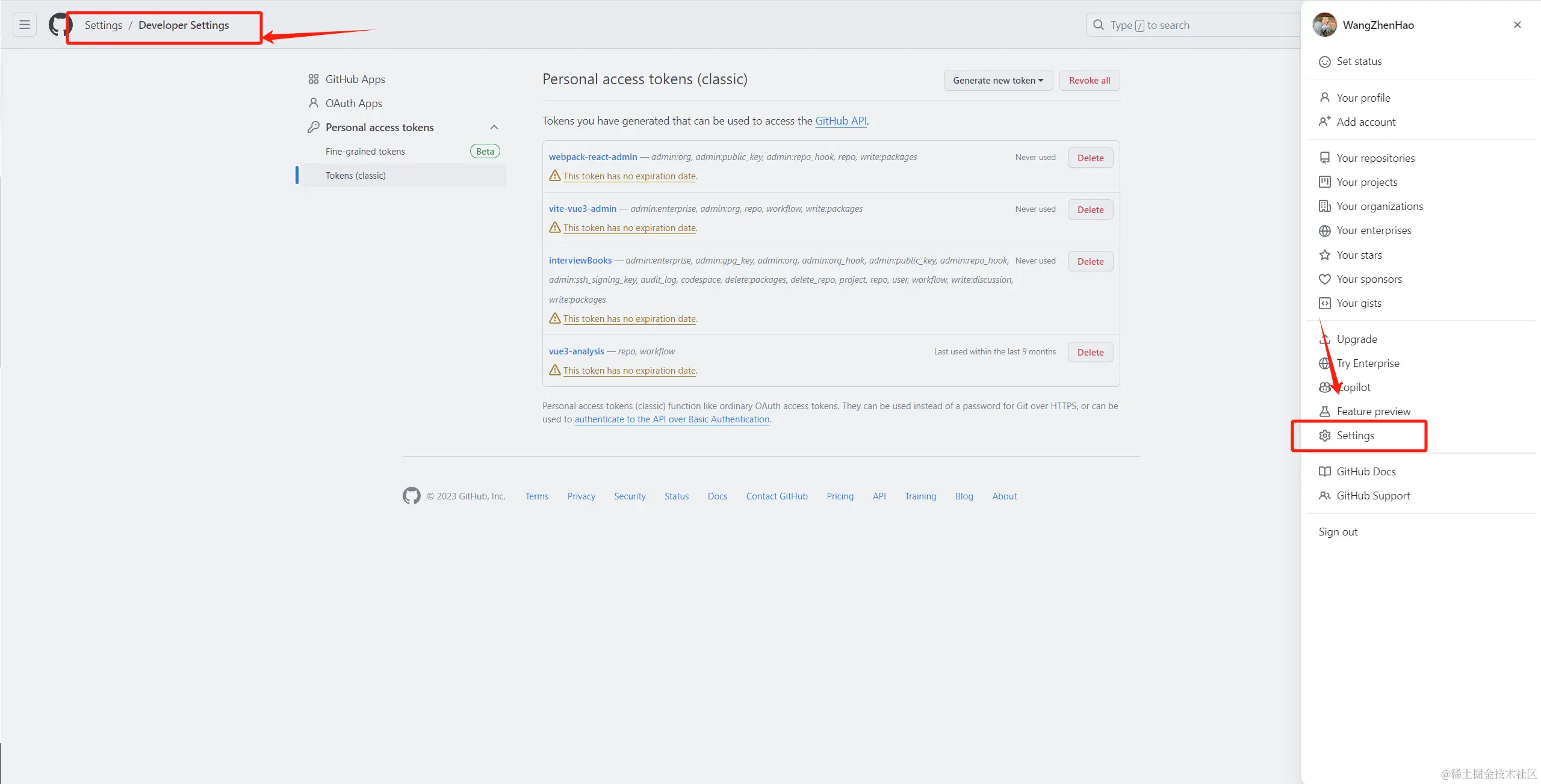The width and height of the screenshot is (1541, 784).
Task: Open the hamburger navigation menu
Action: click(25, 25)
